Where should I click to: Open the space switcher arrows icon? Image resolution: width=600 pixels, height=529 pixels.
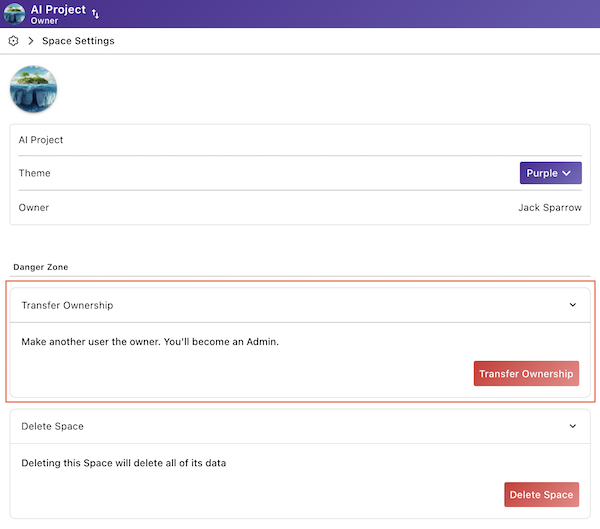[x=96, y=14]
